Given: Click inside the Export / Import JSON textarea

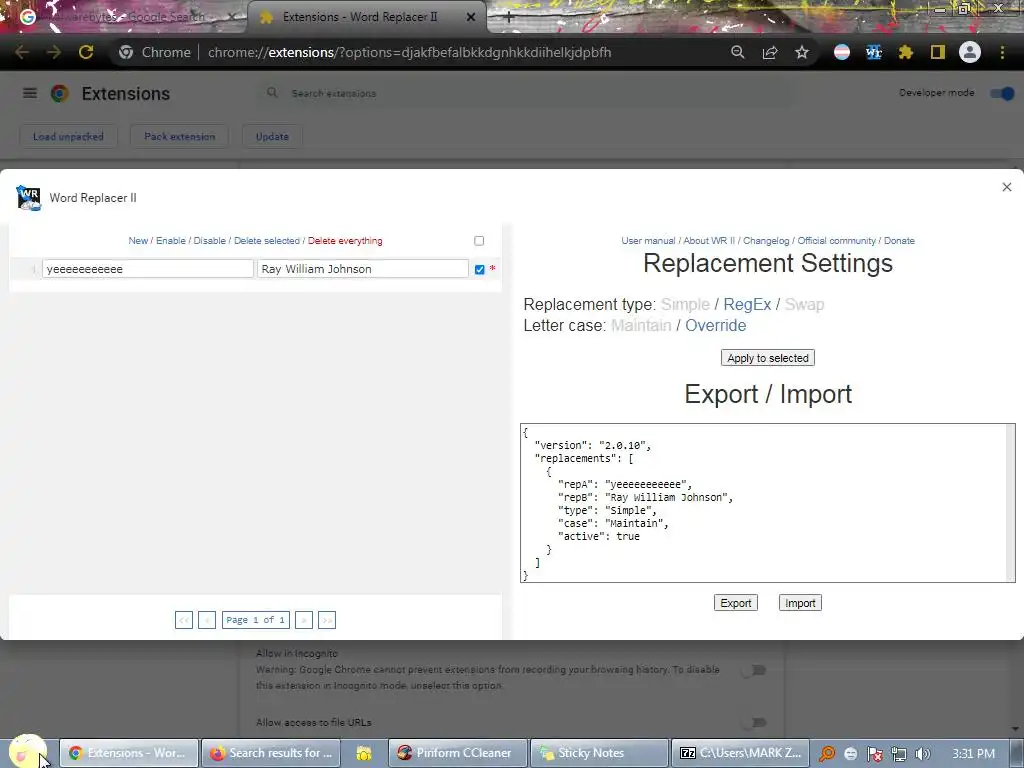Looking at the screenshot, I should coord(767,503).
